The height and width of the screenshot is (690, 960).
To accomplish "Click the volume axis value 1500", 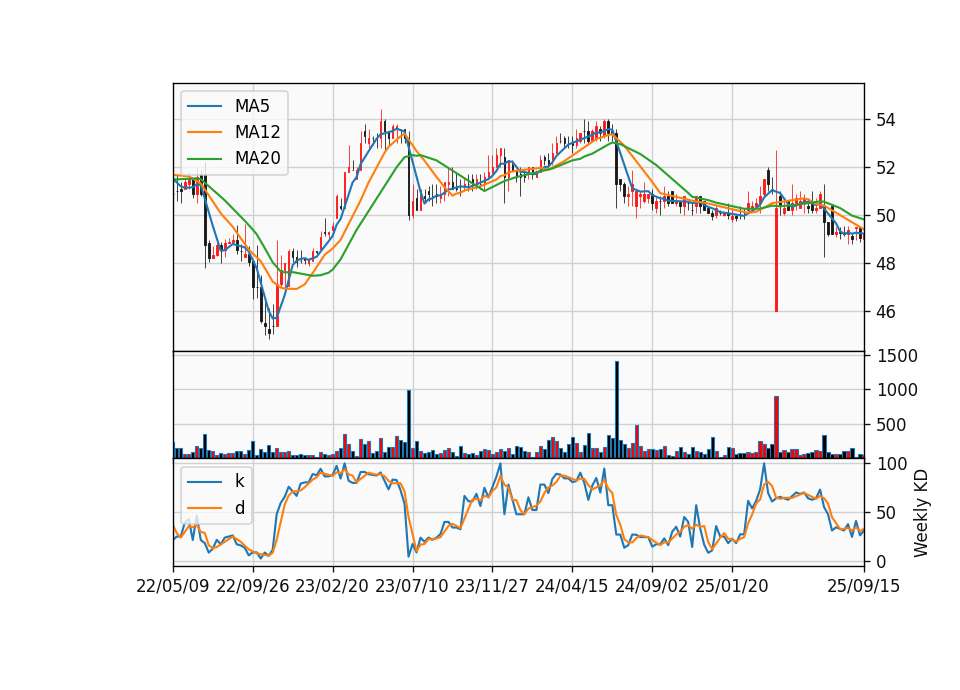I will pos(897,356).
